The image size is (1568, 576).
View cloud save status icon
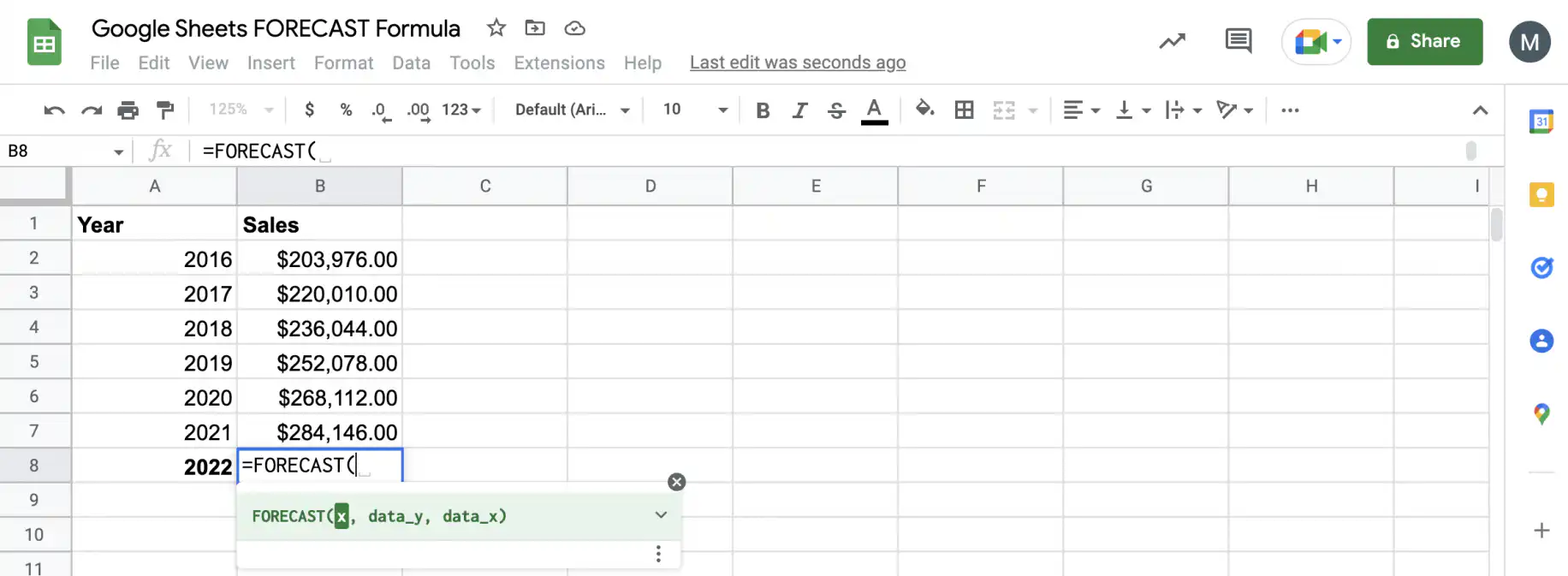click(x=575, y=28)
